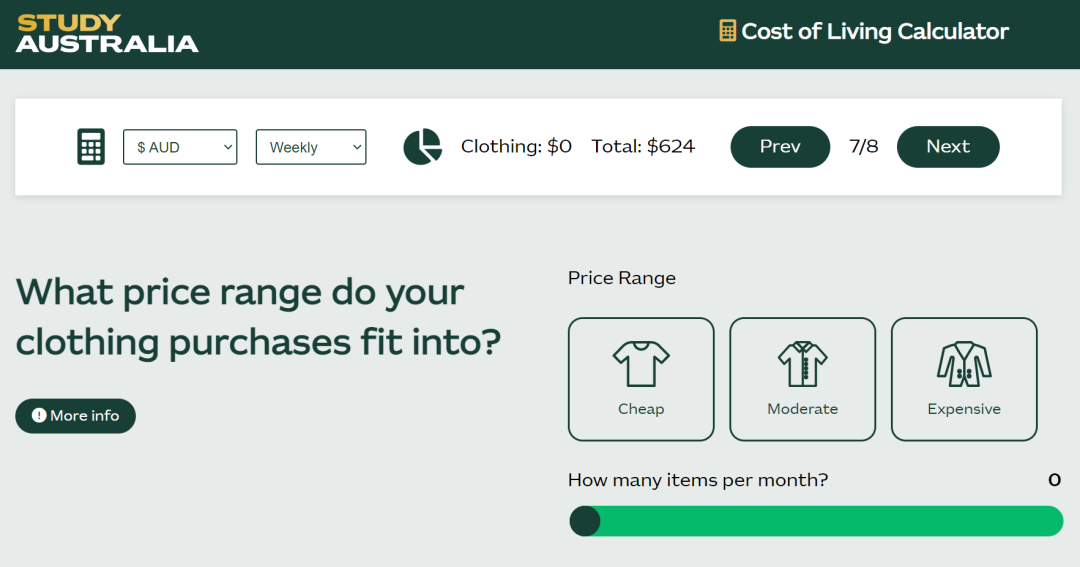Viewport: 1080px width, 567px height.
Task: Open the $ AUD currency dropdown
Action: (180, 147)
